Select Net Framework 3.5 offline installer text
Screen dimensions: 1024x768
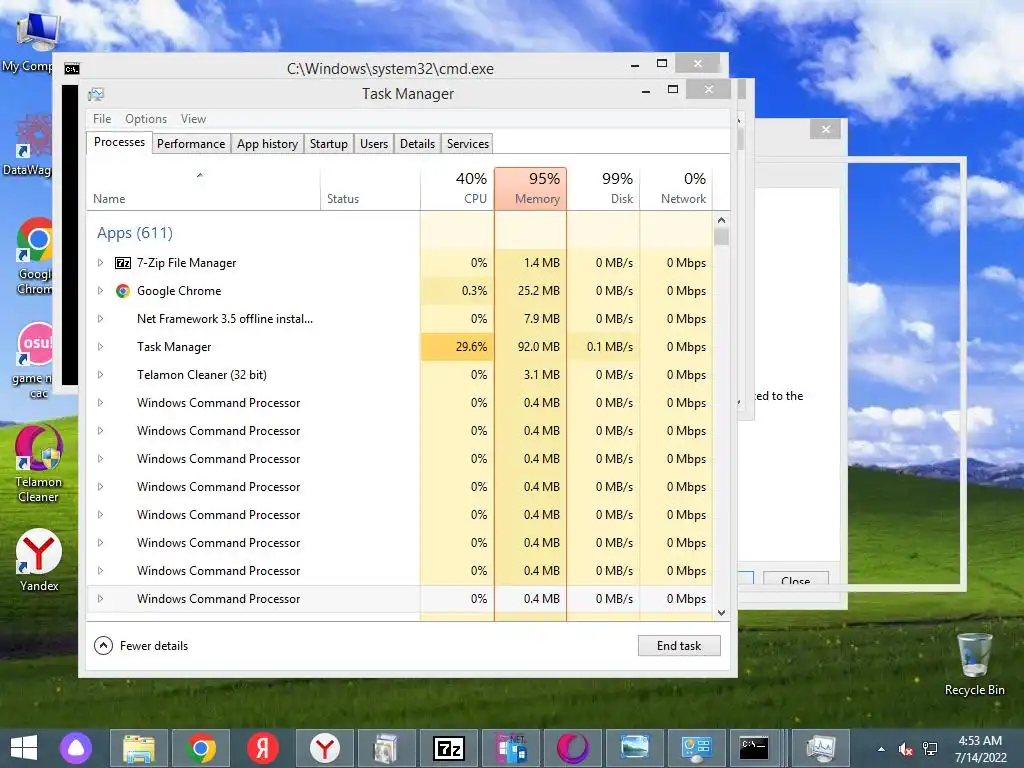[225, 319]
